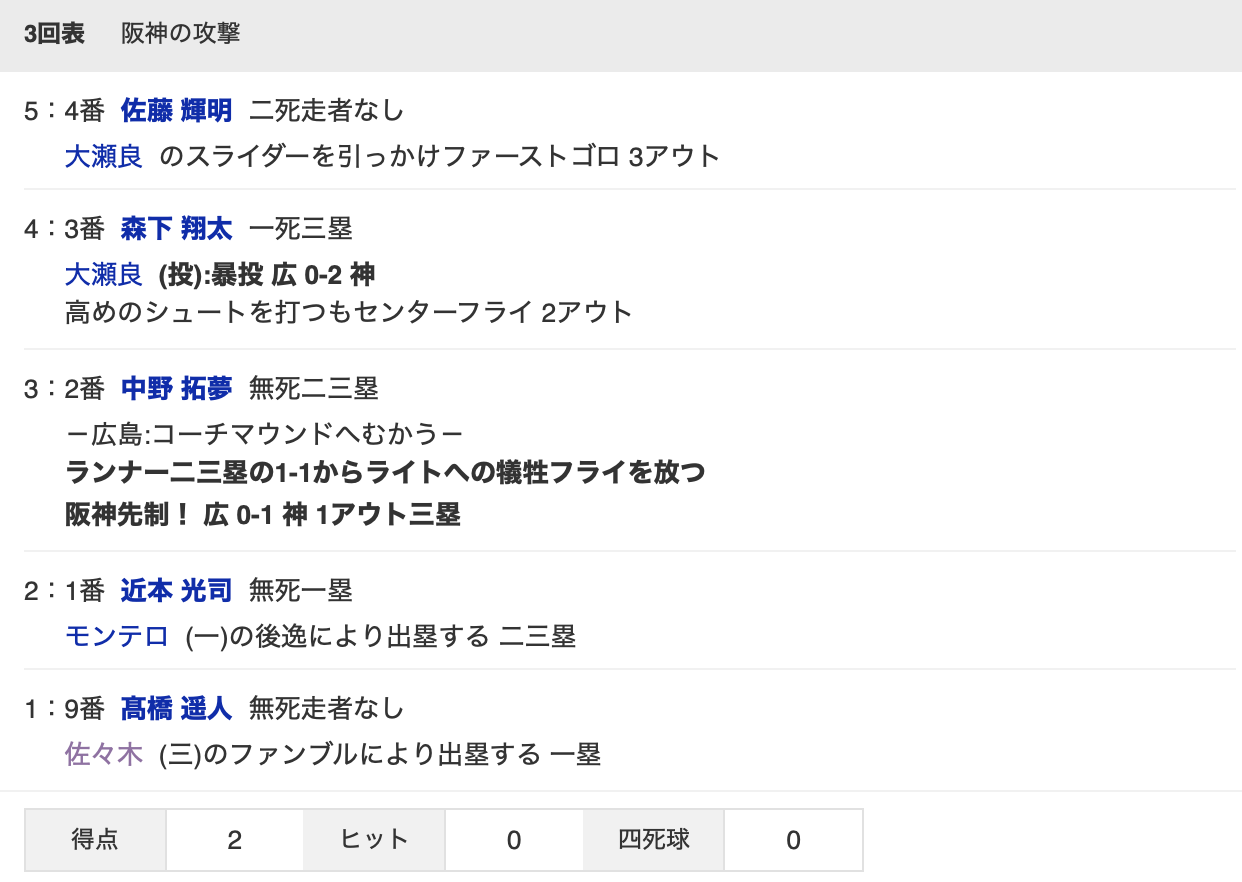The image size is (1242, 882).
Task: Click the 得点 cell label
Action: coord(95,840)
